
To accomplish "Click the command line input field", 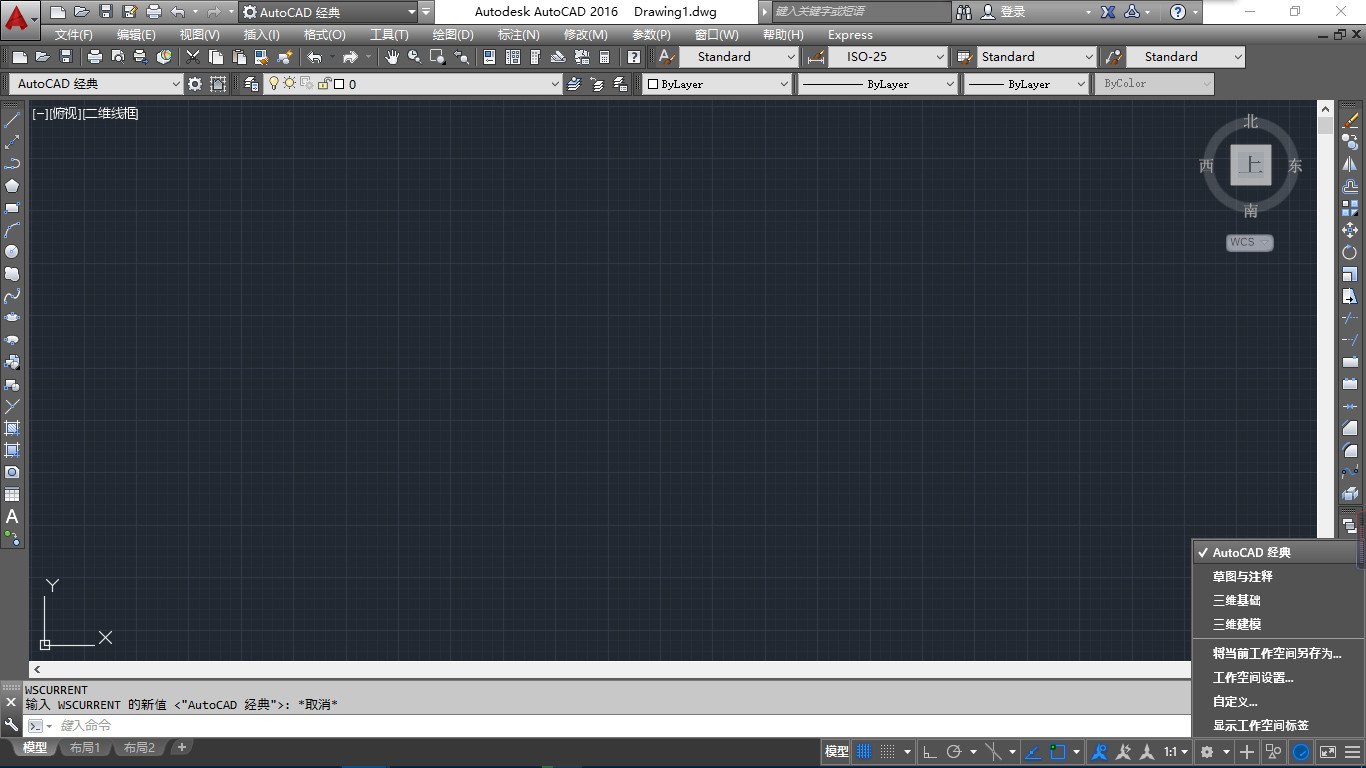I will (x=700, y=726).
